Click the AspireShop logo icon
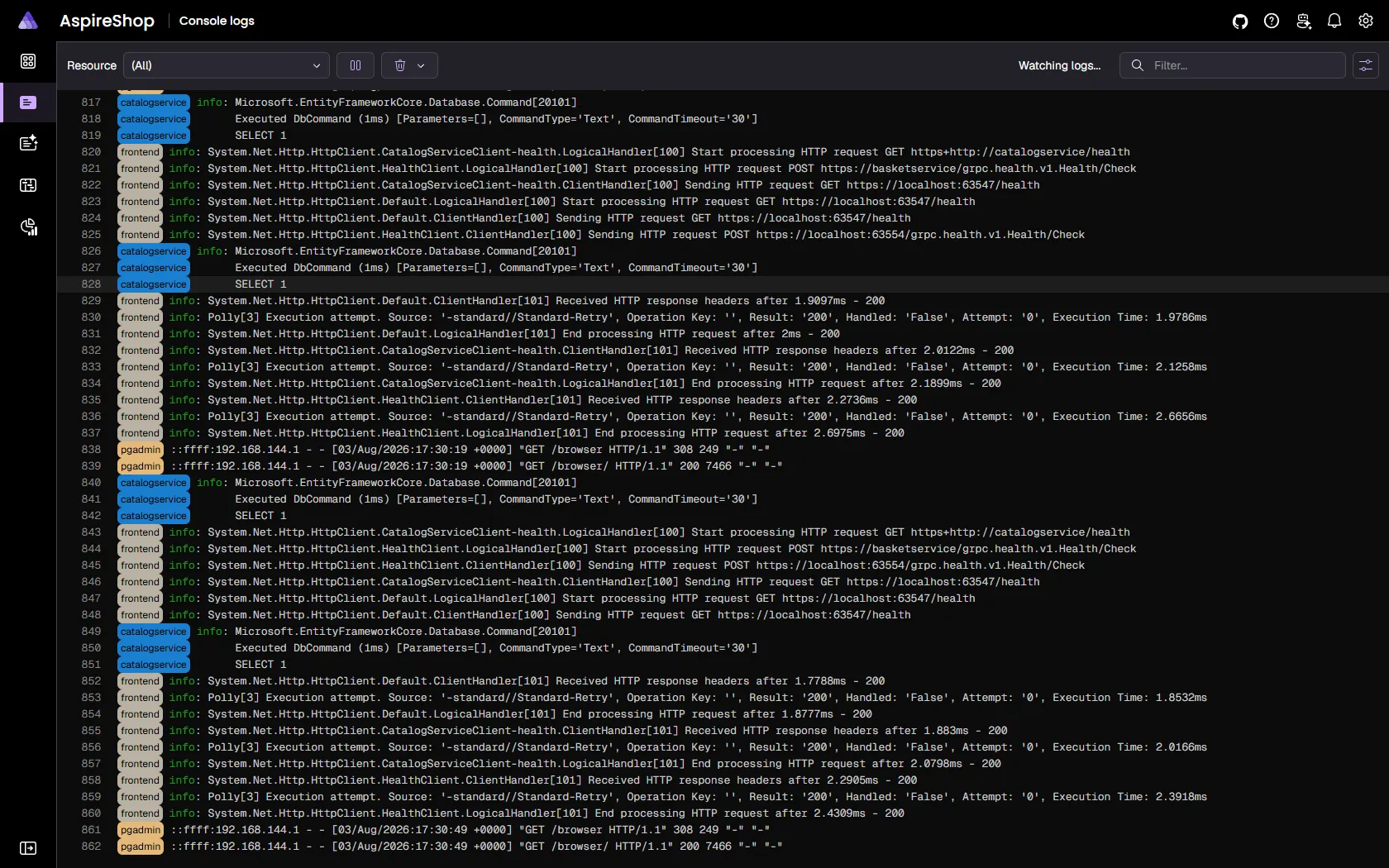This screenshot has width=1389, height=868. [x=28, y=21]
